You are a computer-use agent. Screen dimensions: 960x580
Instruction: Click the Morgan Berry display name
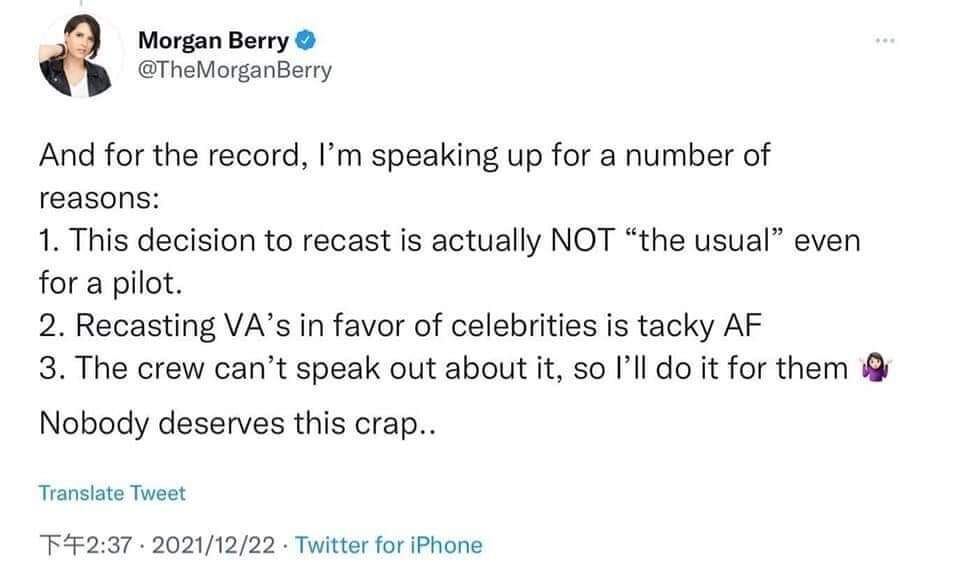213,40
